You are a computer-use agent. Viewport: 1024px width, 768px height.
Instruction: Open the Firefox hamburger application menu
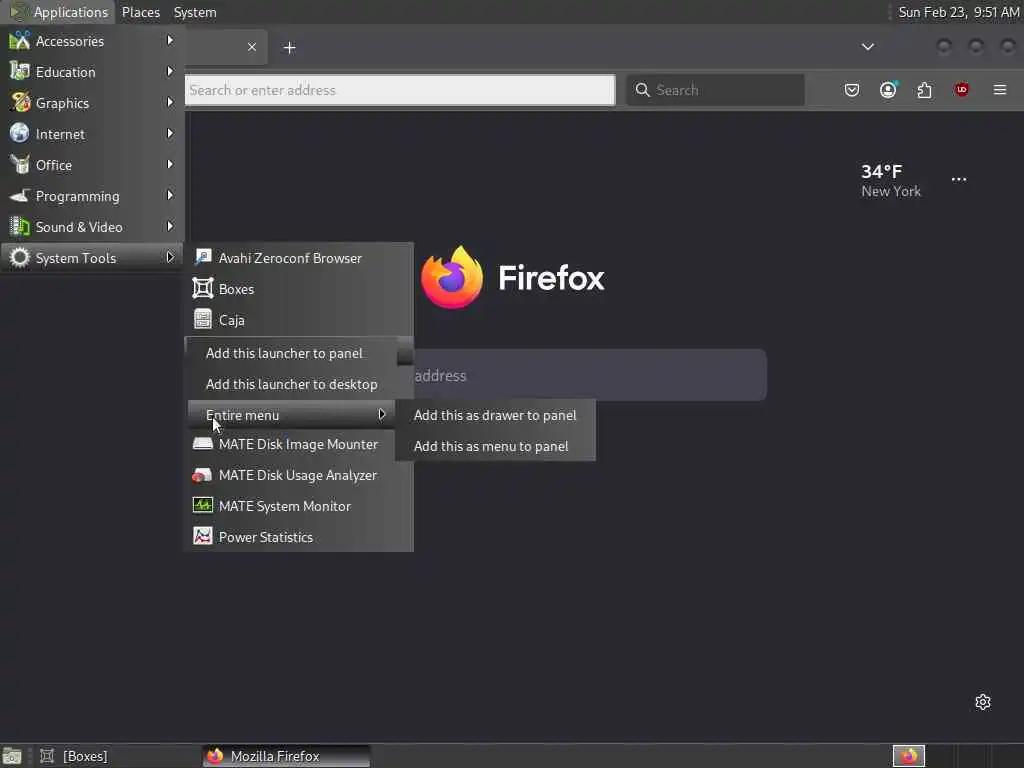[1000, 90]
